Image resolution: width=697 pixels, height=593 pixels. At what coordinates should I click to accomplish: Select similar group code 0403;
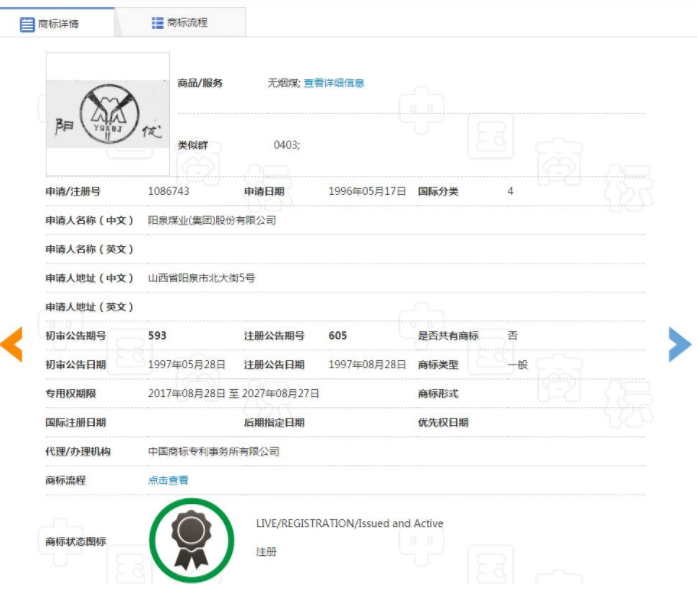click(x=287, y=145)
